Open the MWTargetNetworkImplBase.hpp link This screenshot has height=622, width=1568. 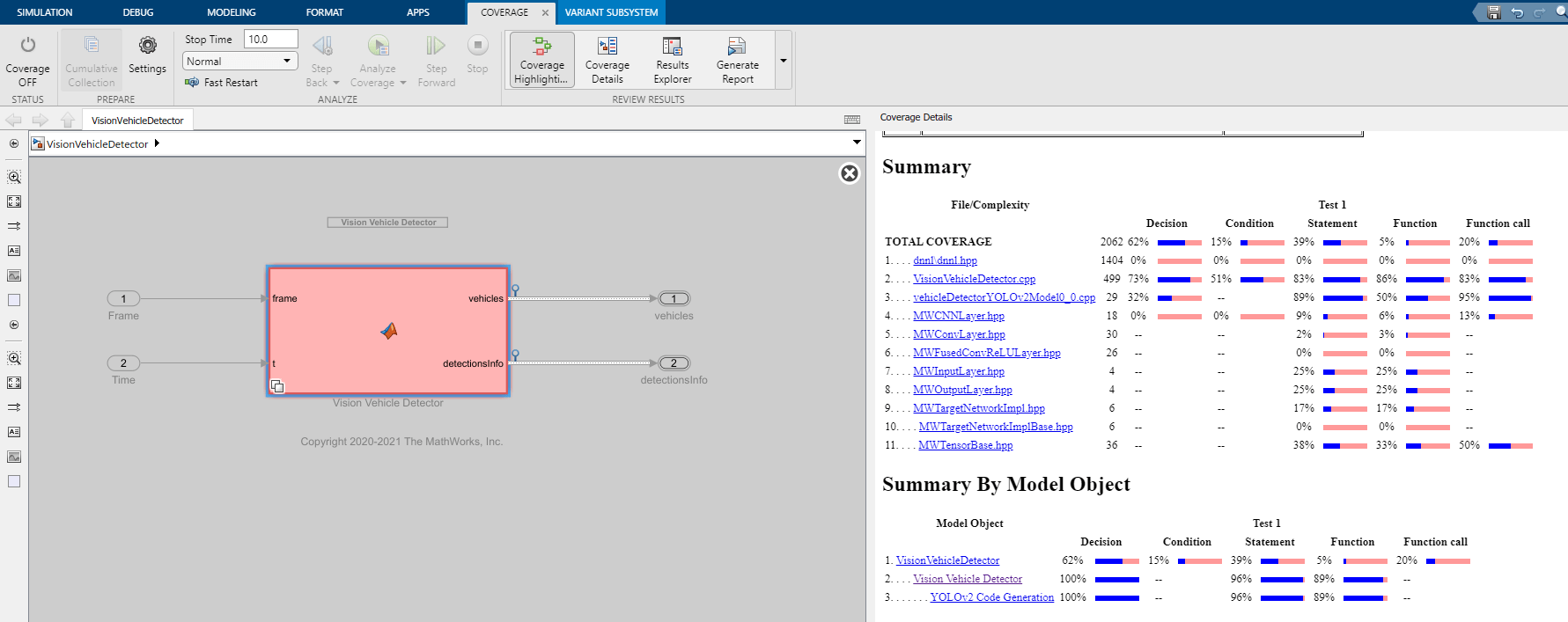pyautogui.click(x=996, y=427)
